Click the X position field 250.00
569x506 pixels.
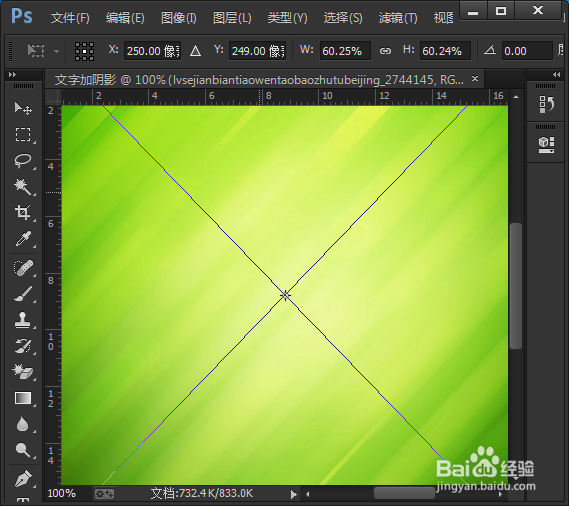coord(152,51)
